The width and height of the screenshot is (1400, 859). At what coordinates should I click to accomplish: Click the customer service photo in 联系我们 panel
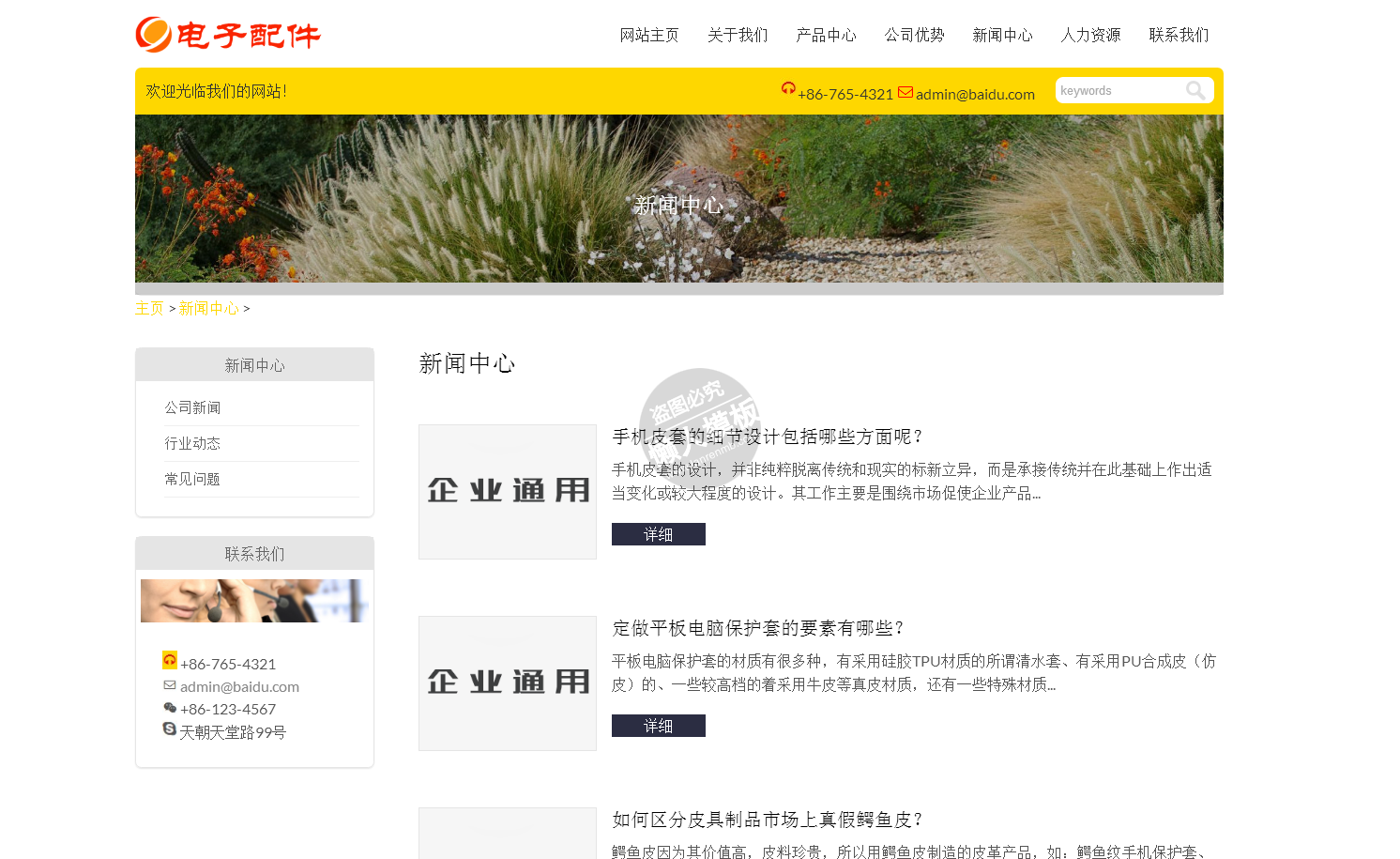tap(254, 601)
